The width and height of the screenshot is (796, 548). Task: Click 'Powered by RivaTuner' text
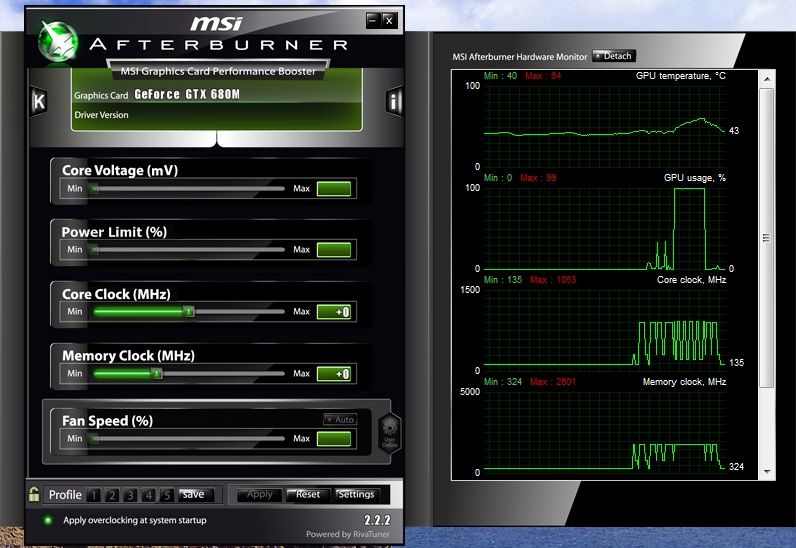[x=348, y=534]
